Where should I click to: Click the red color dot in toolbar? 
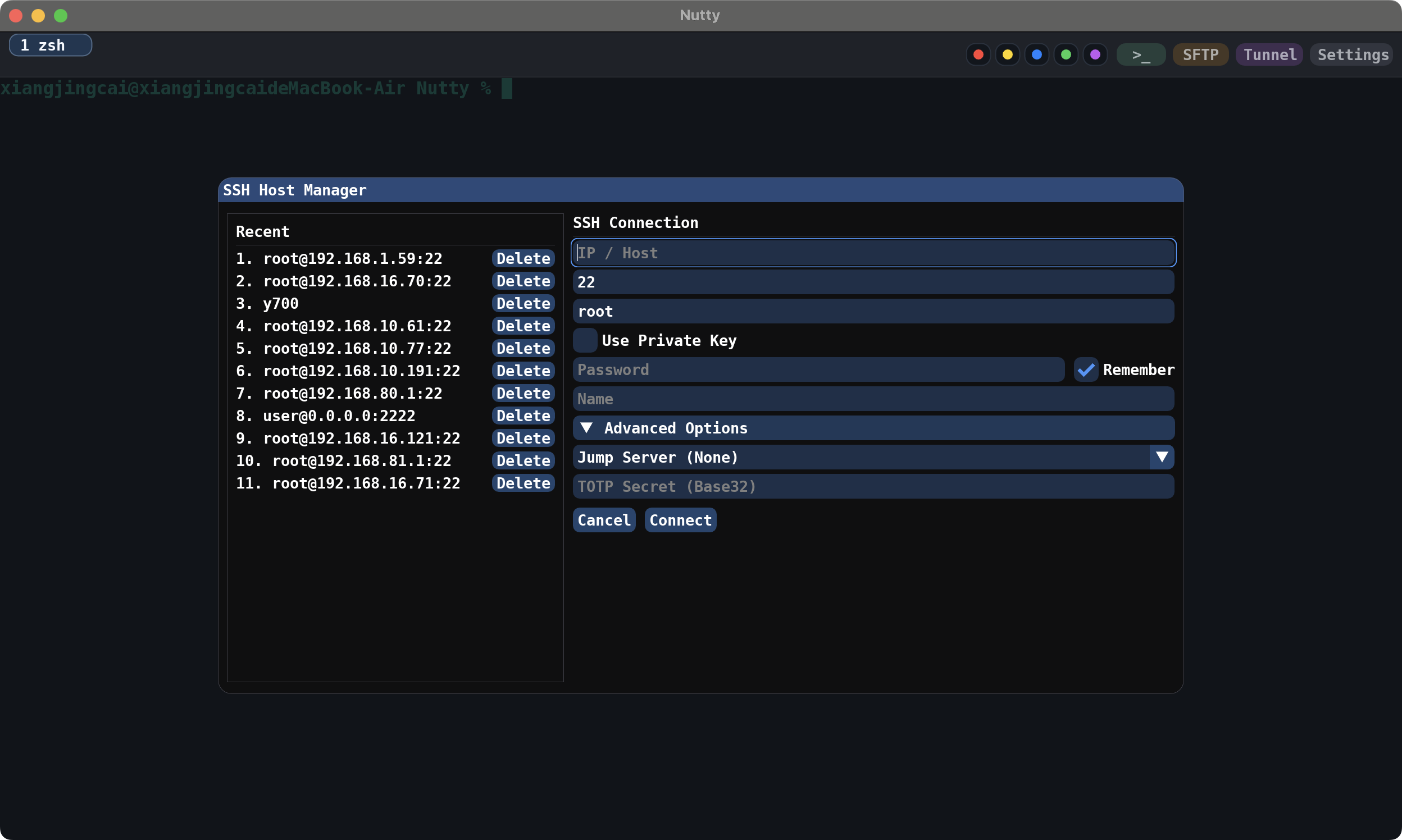tap(978, 54)
